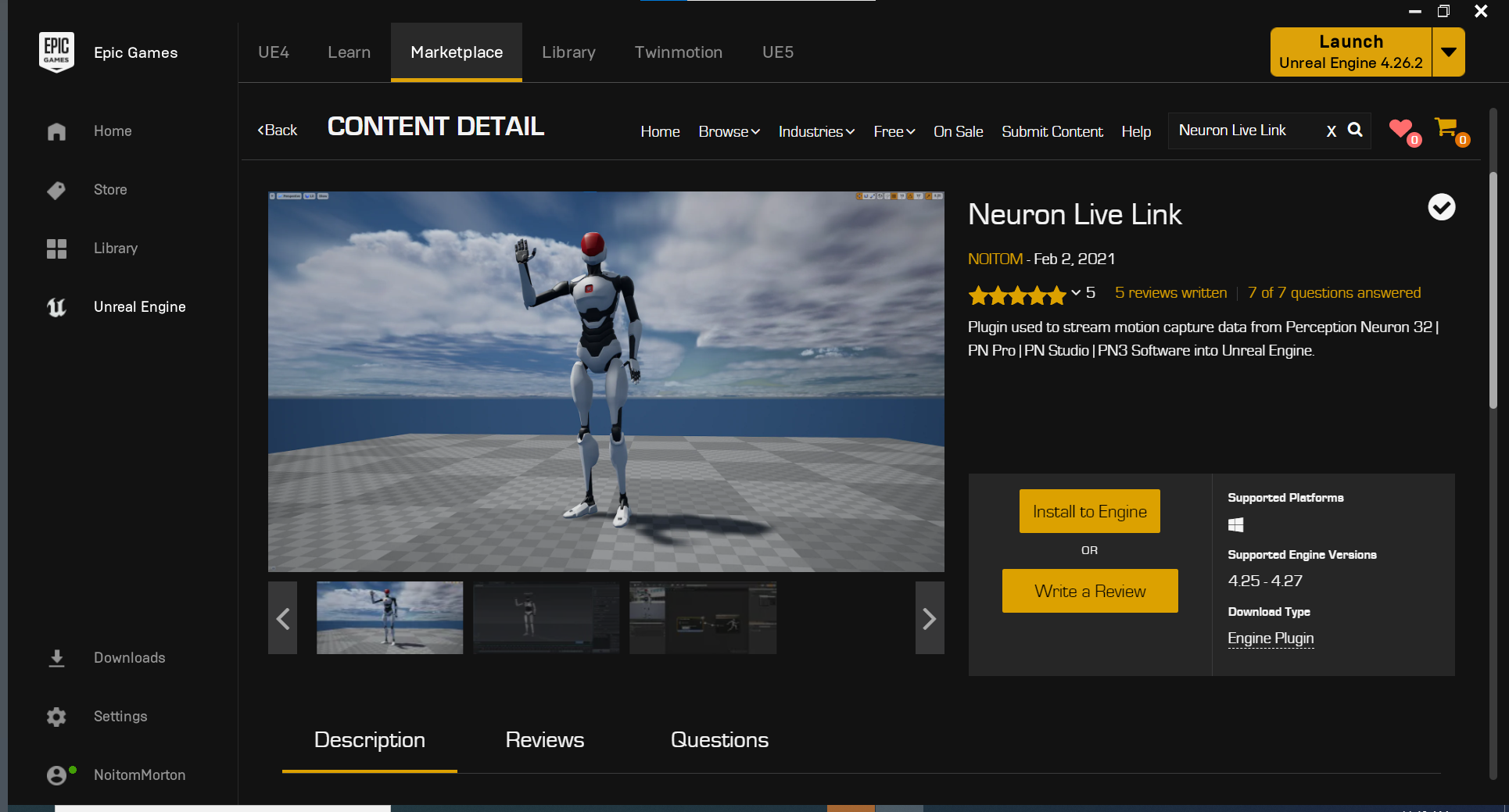The image size is (1509, 812).
Task: Open the Library grid icon in sidebar
Action: pos(56,249)
